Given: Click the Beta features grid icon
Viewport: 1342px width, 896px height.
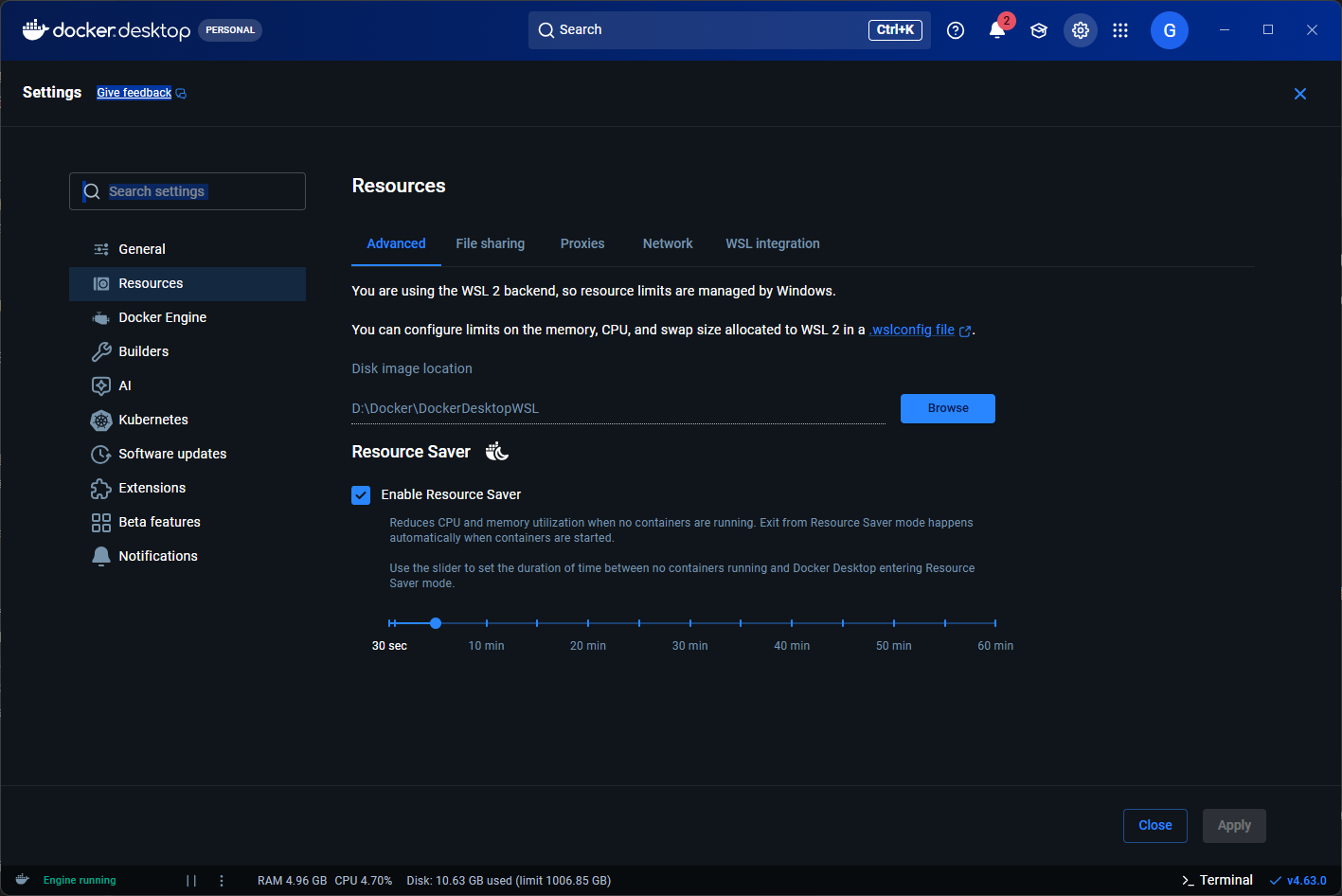Looking at the screenshot, I should (101, 523).
